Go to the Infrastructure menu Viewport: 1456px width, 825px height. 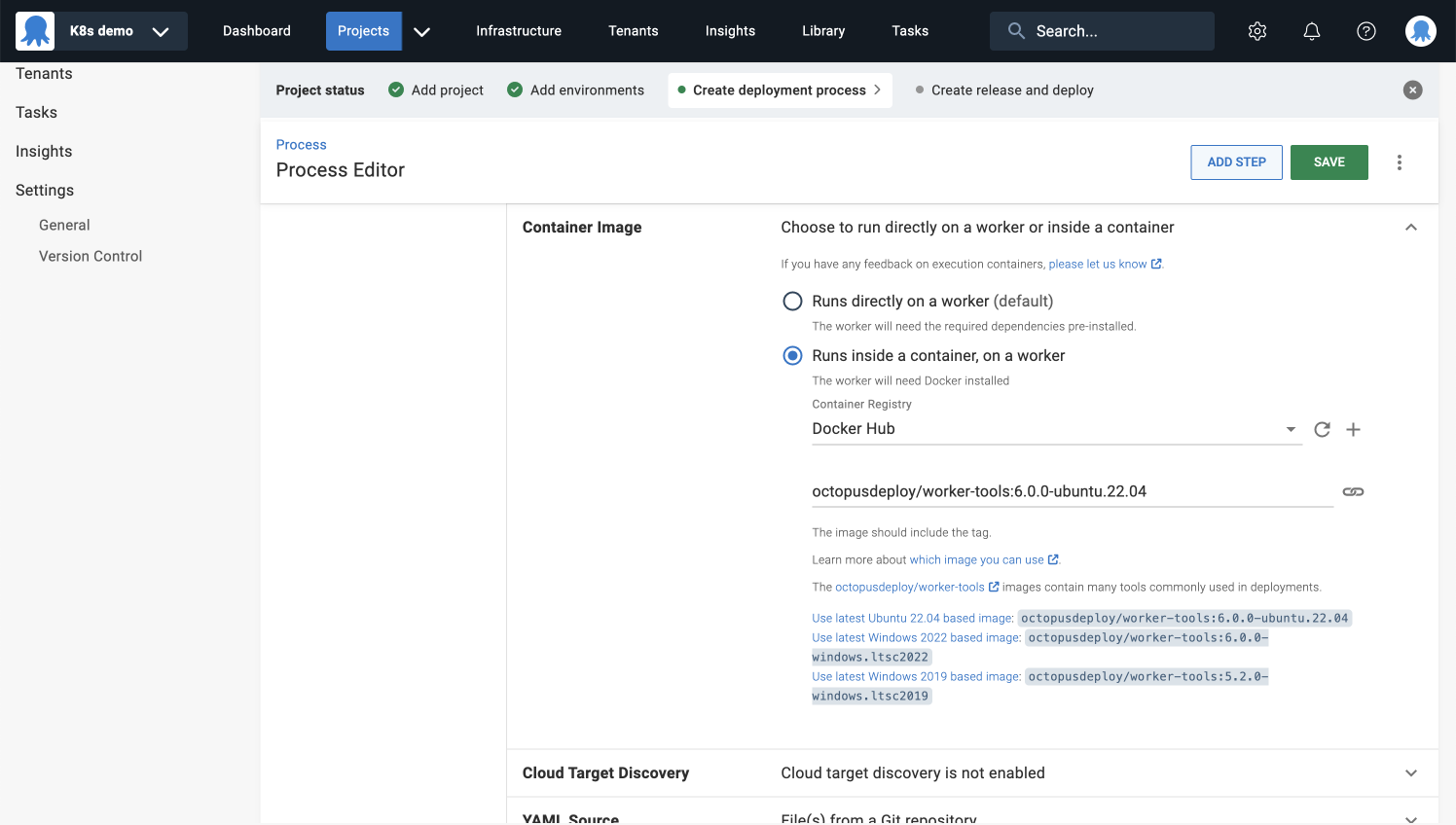518,31
